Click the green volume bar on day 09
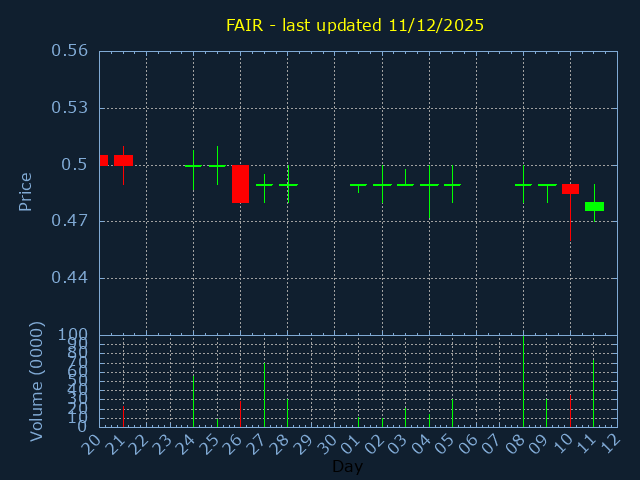Screen dimensions: 640x480 pos(546,413)
